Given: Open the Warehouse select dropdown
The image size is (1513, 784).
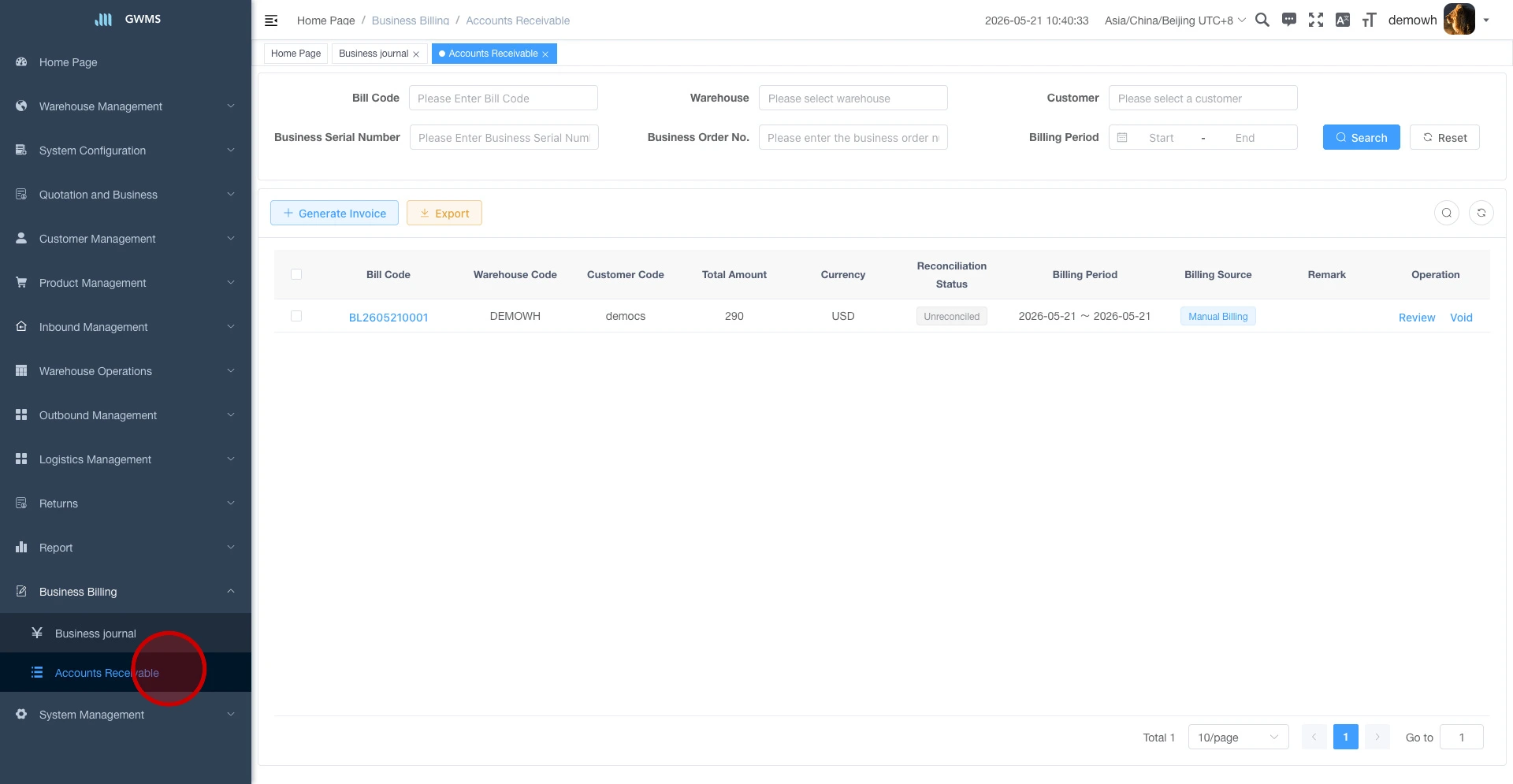Looking at the screenshot, I should (x=853, y=98).
